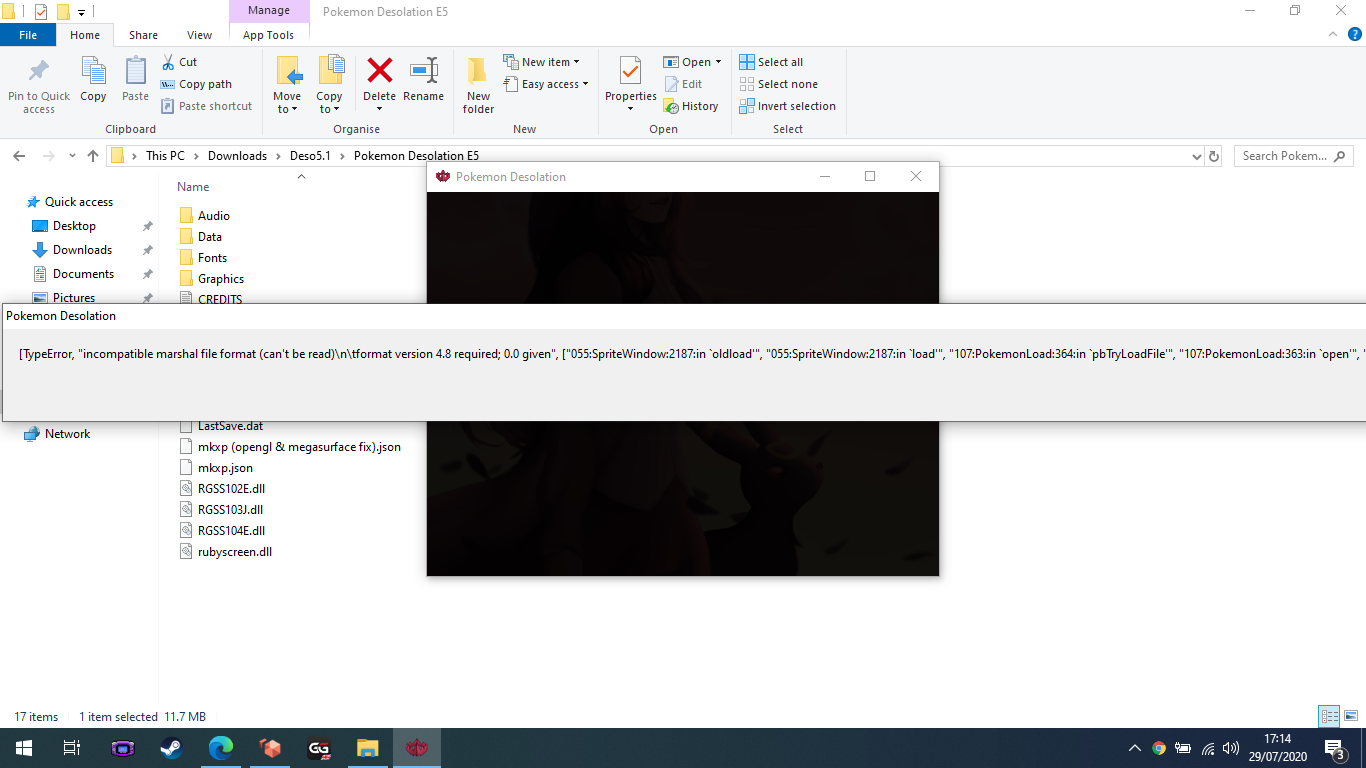Select Quick access in navigation pane
Screen dimensions: 1366x768
point(78,202)
